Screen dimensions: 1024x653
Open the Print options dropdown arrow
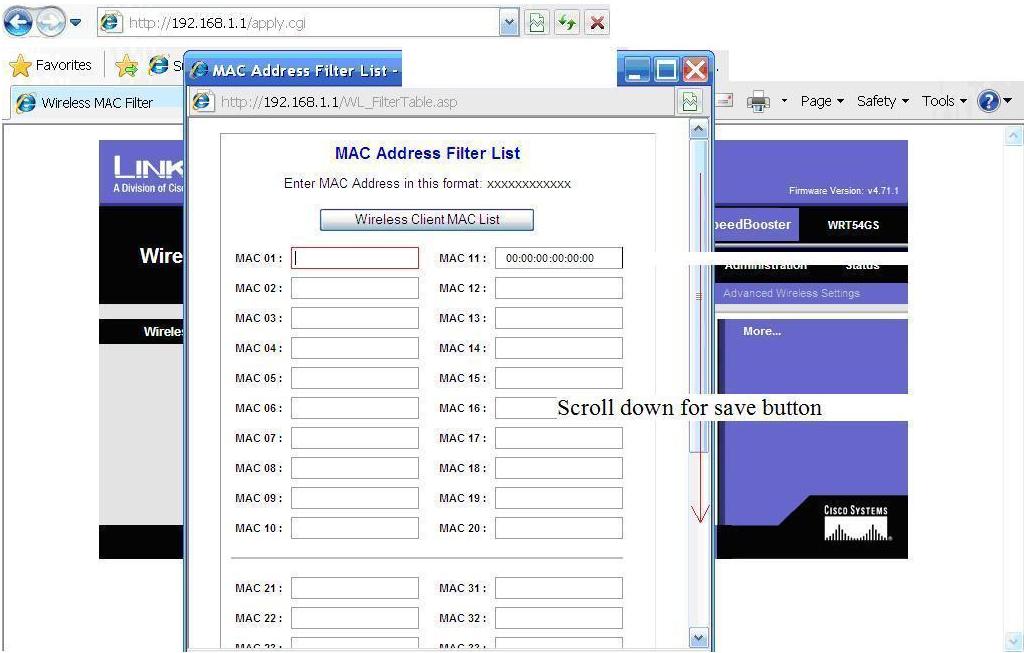tap(784, 101)
